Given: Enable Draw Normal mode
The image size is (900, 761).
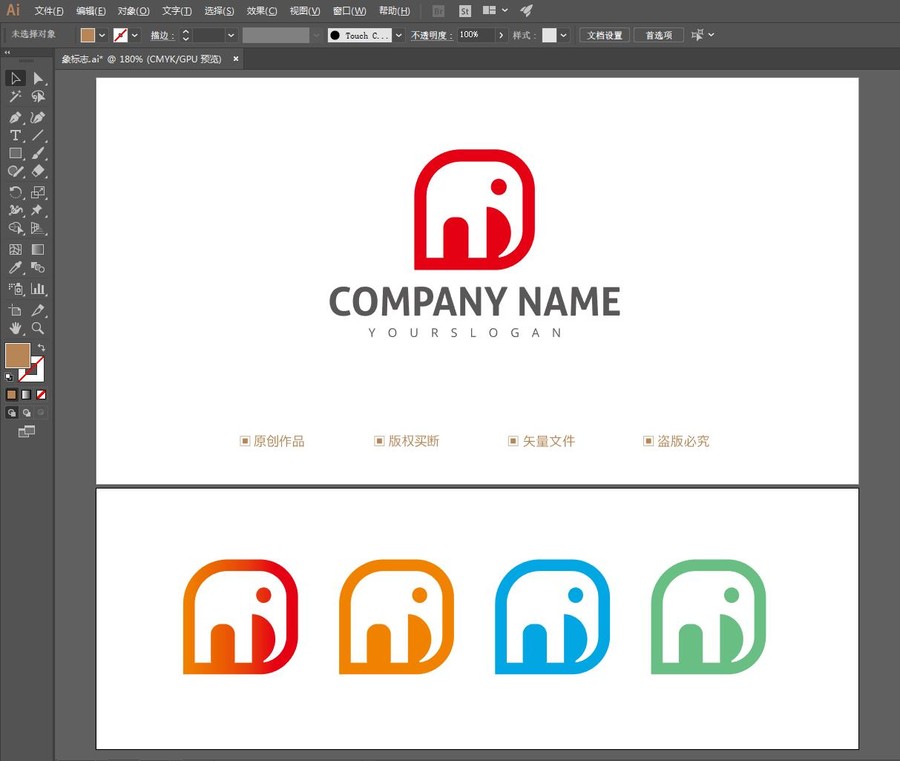Looking at the screenshot, I should (11, 413).
